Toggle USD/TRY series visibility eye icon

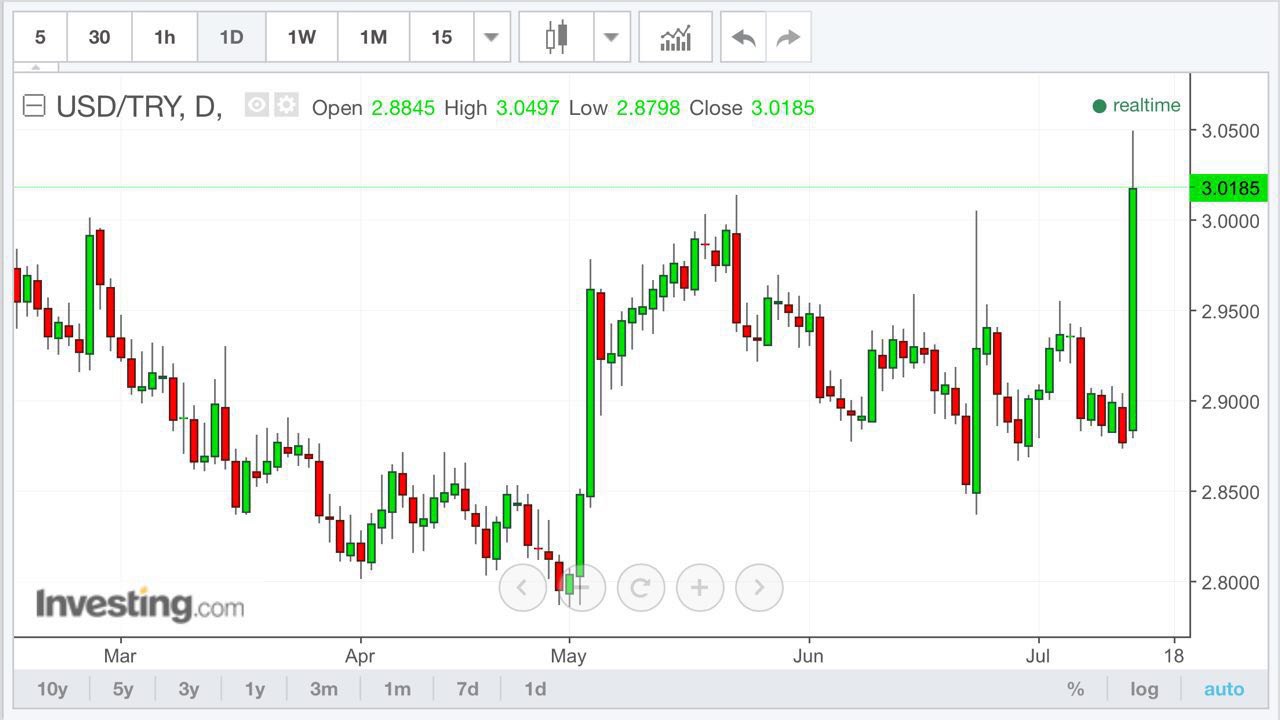(x=257, y=105)
